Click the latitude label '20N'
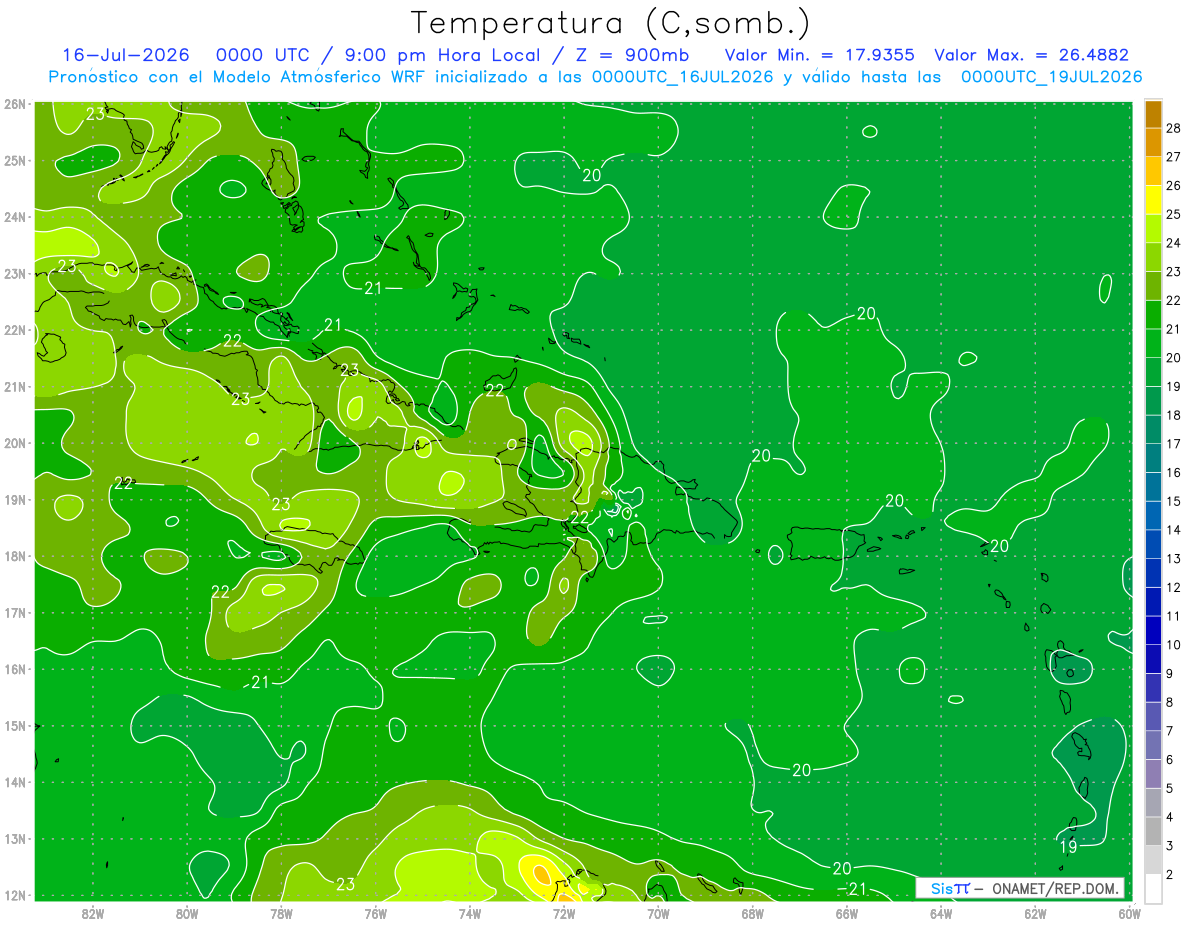 pos(14,443)
